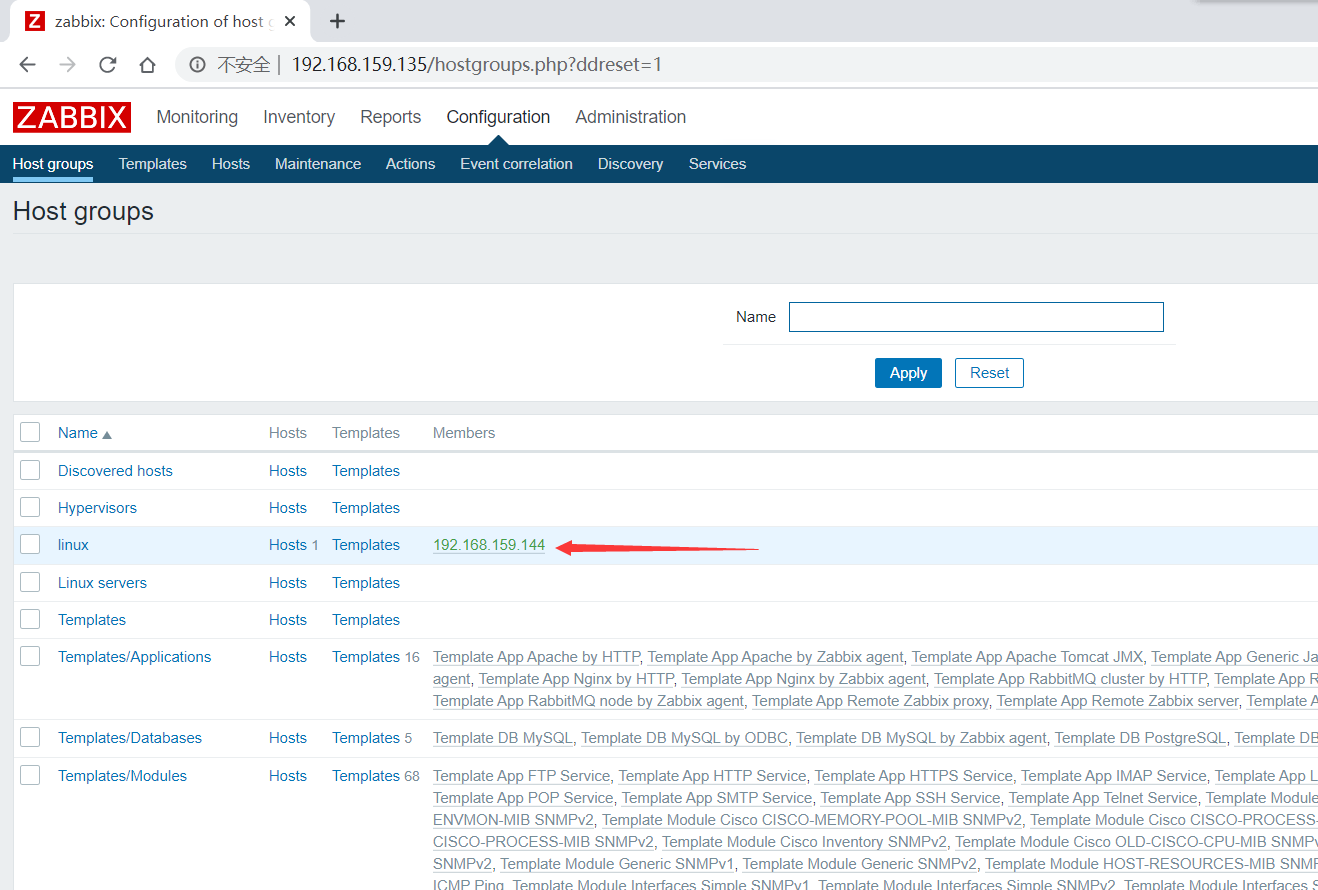Open Templates/Modules group link
1318x890 pixels.
pos(122,776)
